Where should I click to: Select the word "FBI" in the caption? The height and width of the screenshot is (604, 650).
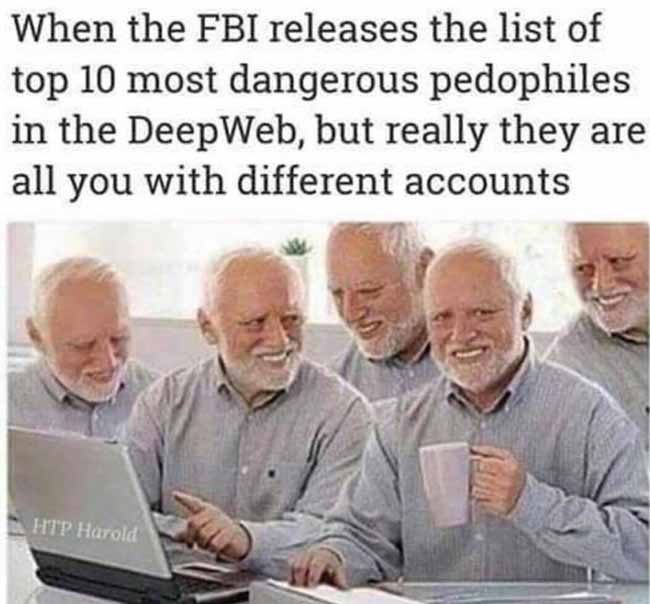(227, 29)
